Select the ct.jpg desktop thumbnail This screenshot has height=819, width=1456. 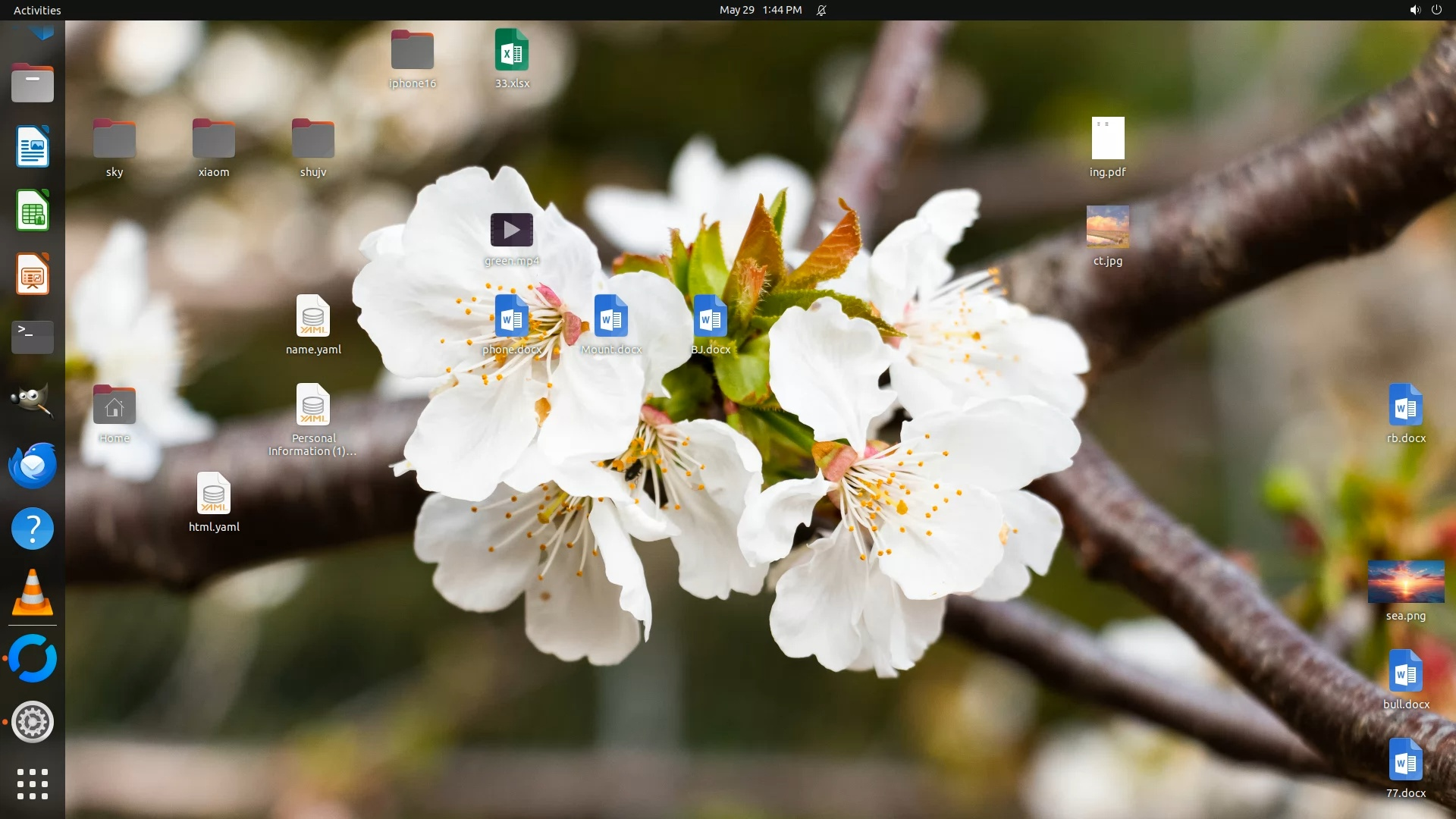pos(1107,227)
